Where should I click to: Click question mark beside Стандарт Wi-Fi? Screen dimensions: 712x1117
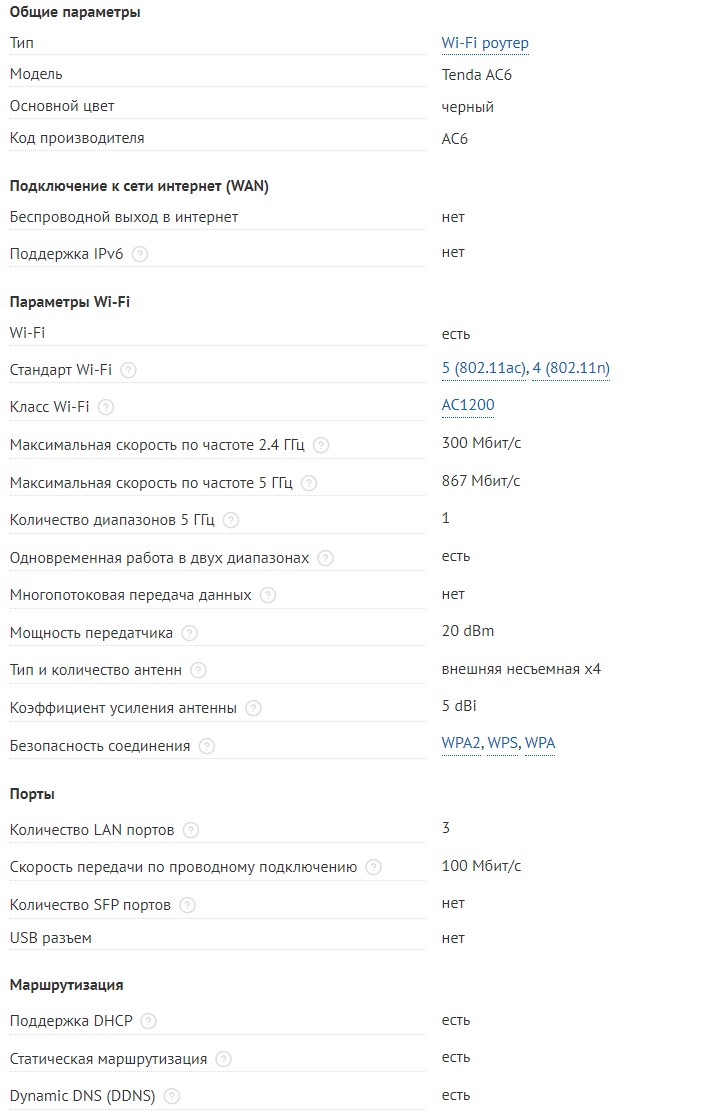click(x=128, y=370)
